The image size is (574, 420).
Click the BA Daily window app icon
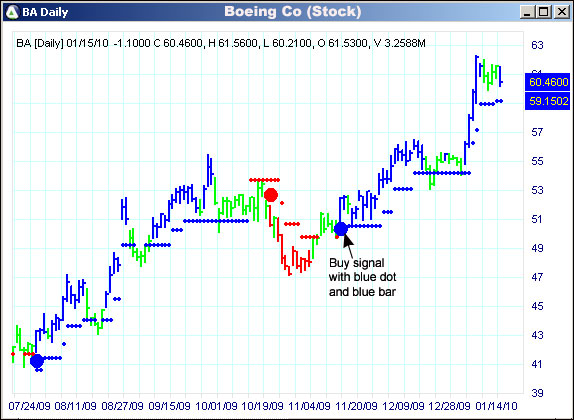coord(12,12)
